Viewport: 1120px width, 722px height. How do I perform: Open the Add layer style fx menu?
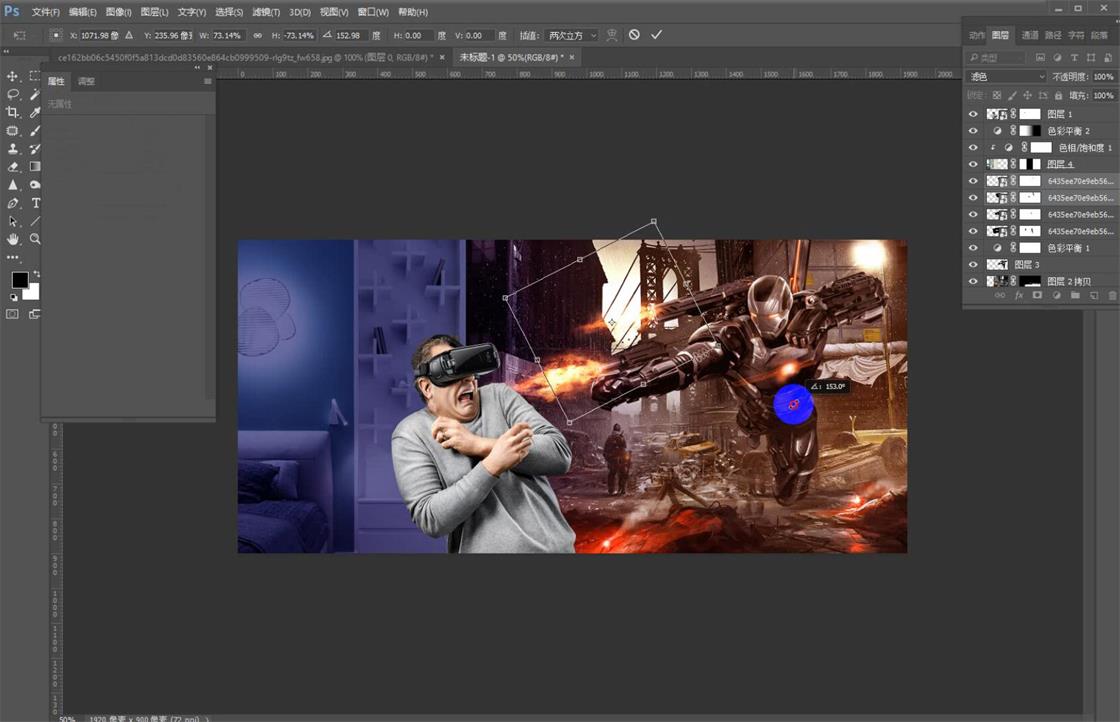(1019, 296)
